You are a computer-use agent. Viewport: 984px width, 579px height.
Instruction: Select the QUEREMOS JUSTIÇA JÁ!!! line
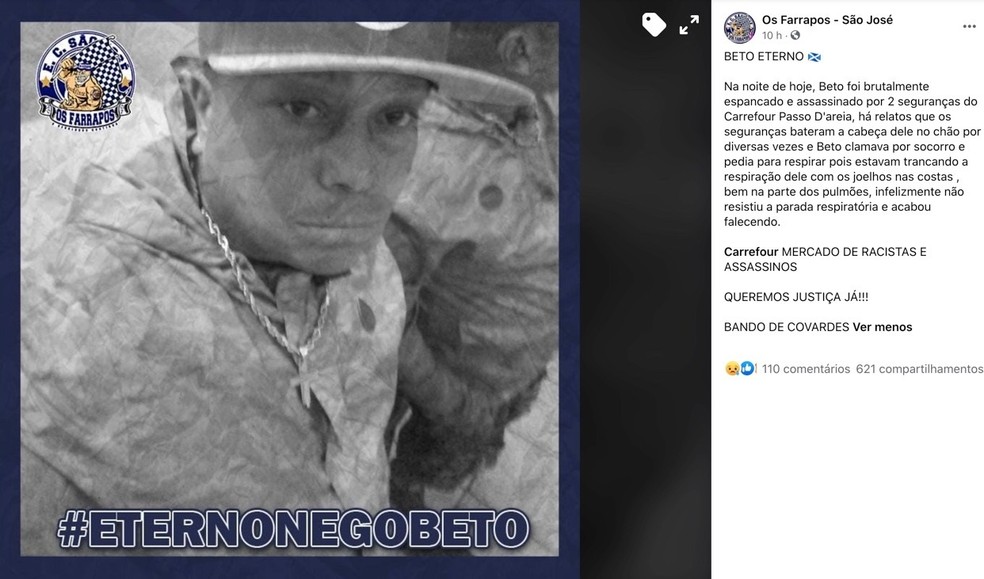click(796, 297)
